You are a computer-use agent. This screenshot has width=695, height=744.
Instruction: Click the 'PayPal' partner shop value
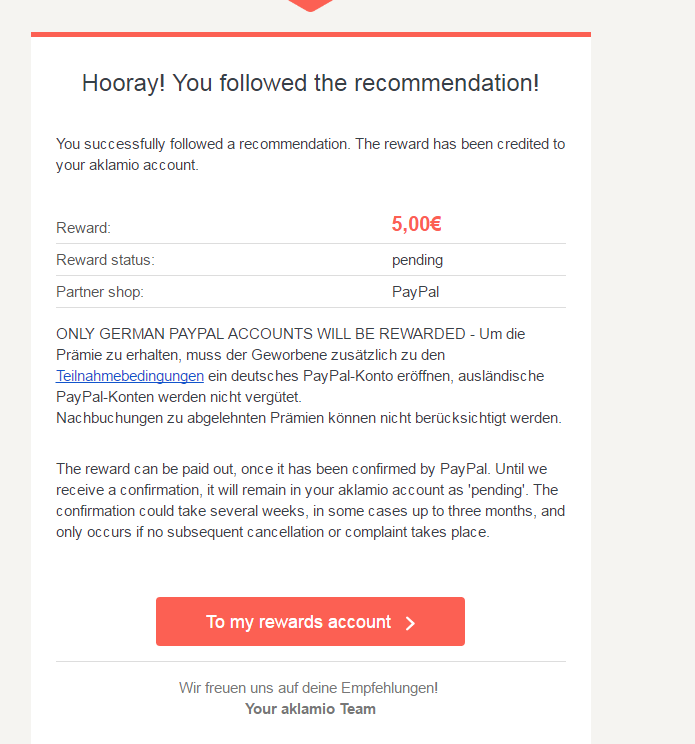(x=415, y=292)
